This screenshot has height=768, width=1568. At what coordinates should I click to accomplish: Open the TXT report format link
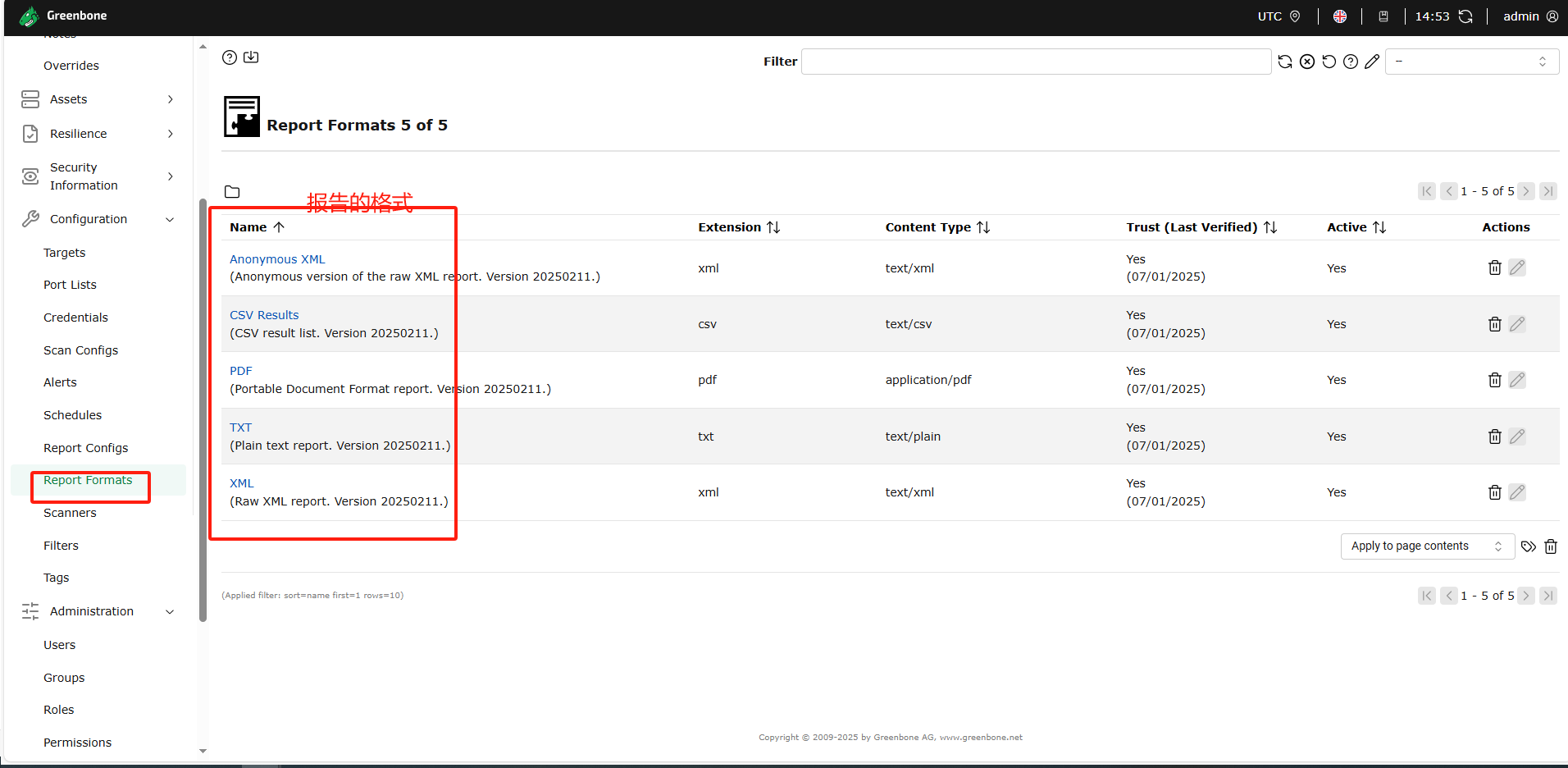coord(240,427)
